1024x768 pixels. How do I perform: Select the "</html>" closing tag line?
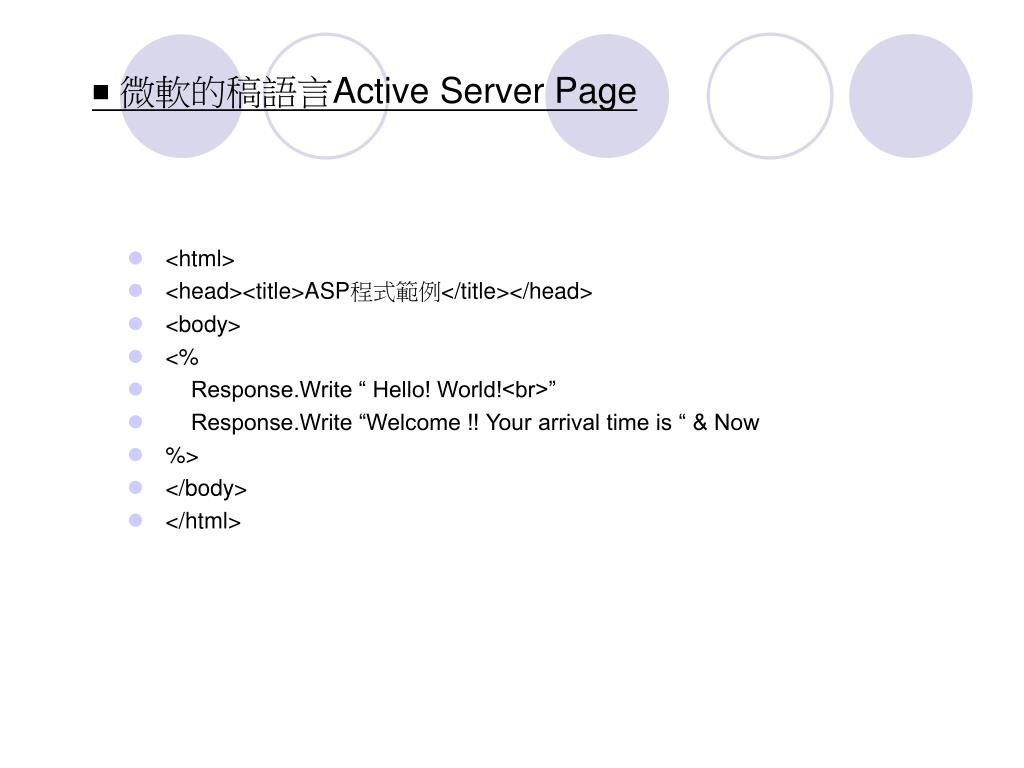(203, 521)
